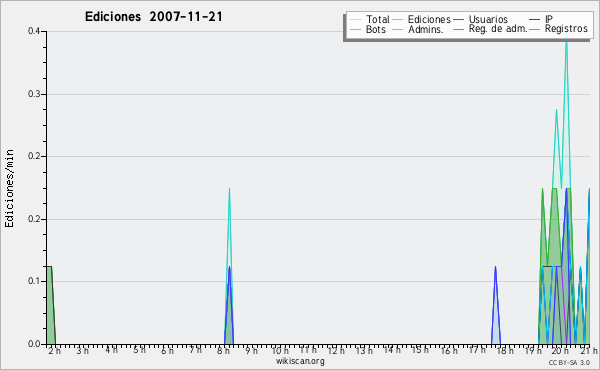This screenshot has height=370, width=600.
Task: Click the magenta Reg. de adm. line swatch
Action: coord(458,29)
